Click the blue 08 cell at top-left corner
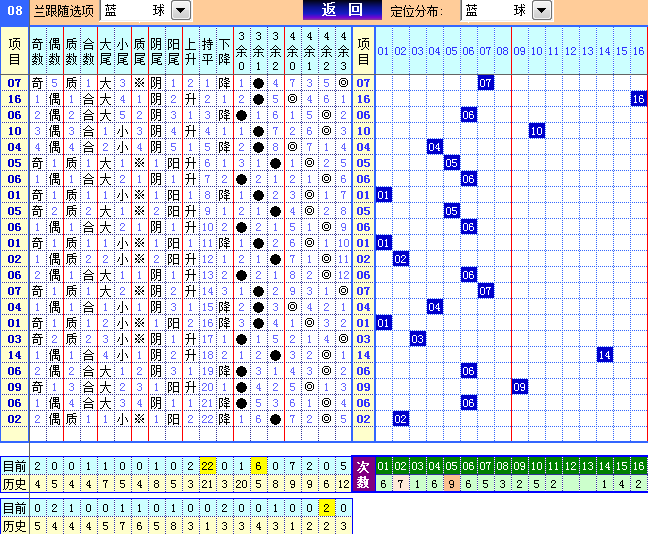Image resolution: width=648 pixels, height=534 pixels. [x=14, y=11]
